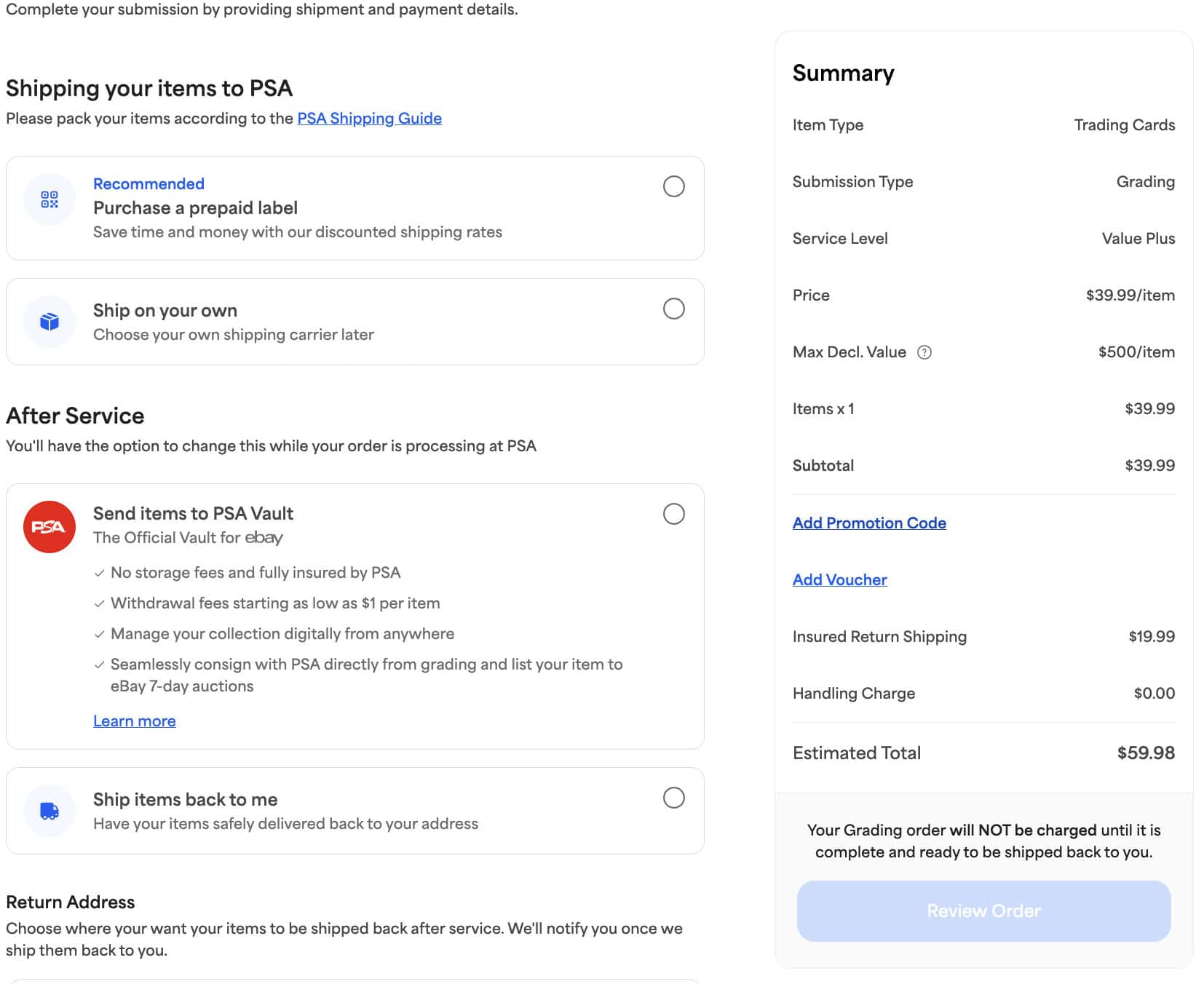Click the QR code prepaid label icon
1204x984 pixels.
[48, 198]
